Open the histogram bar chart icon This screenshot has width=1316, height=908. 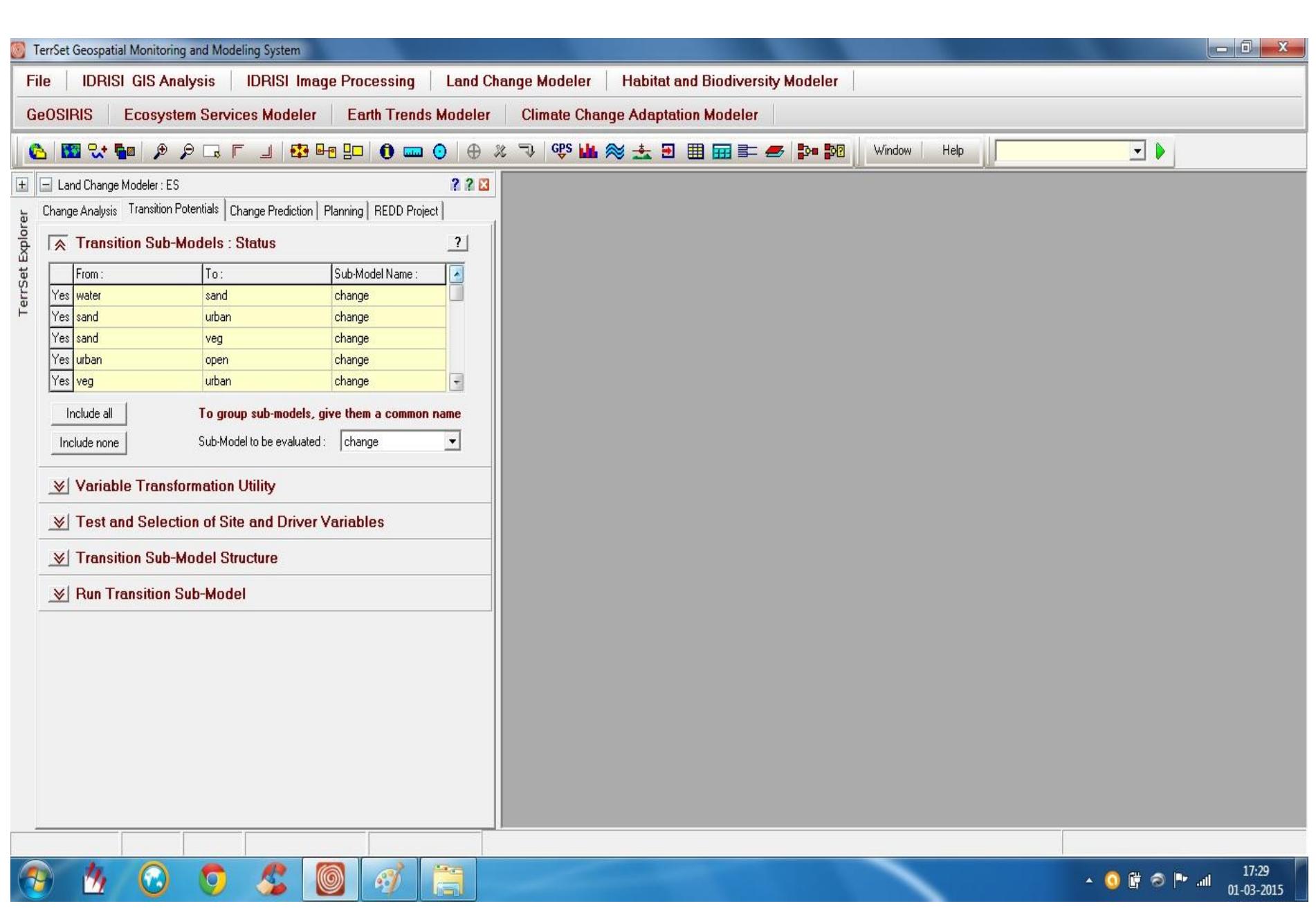tap(588, 151)
